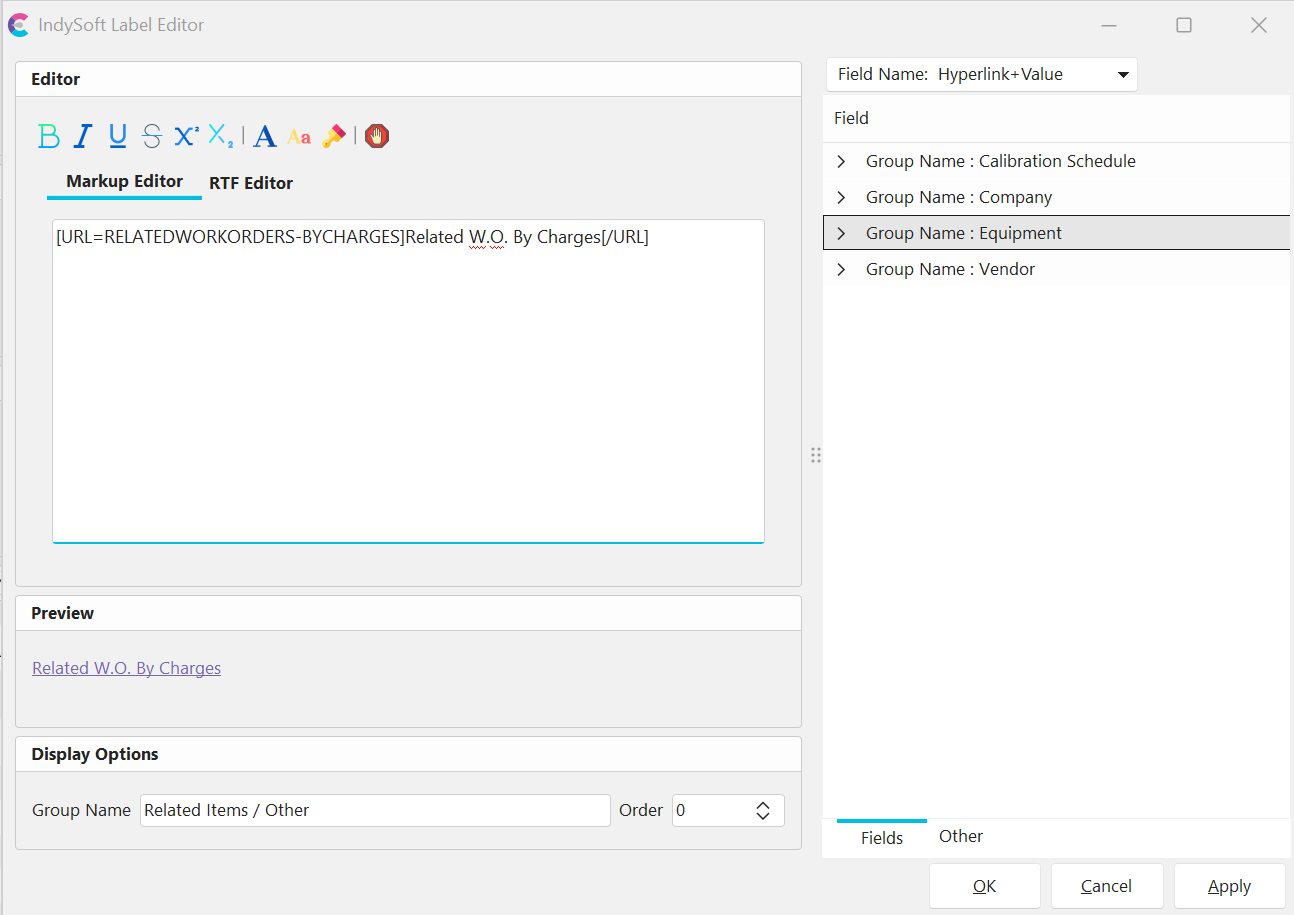Open the font settings (large A icon)
The image size is (1294, 915).
(x=265, y=136)
